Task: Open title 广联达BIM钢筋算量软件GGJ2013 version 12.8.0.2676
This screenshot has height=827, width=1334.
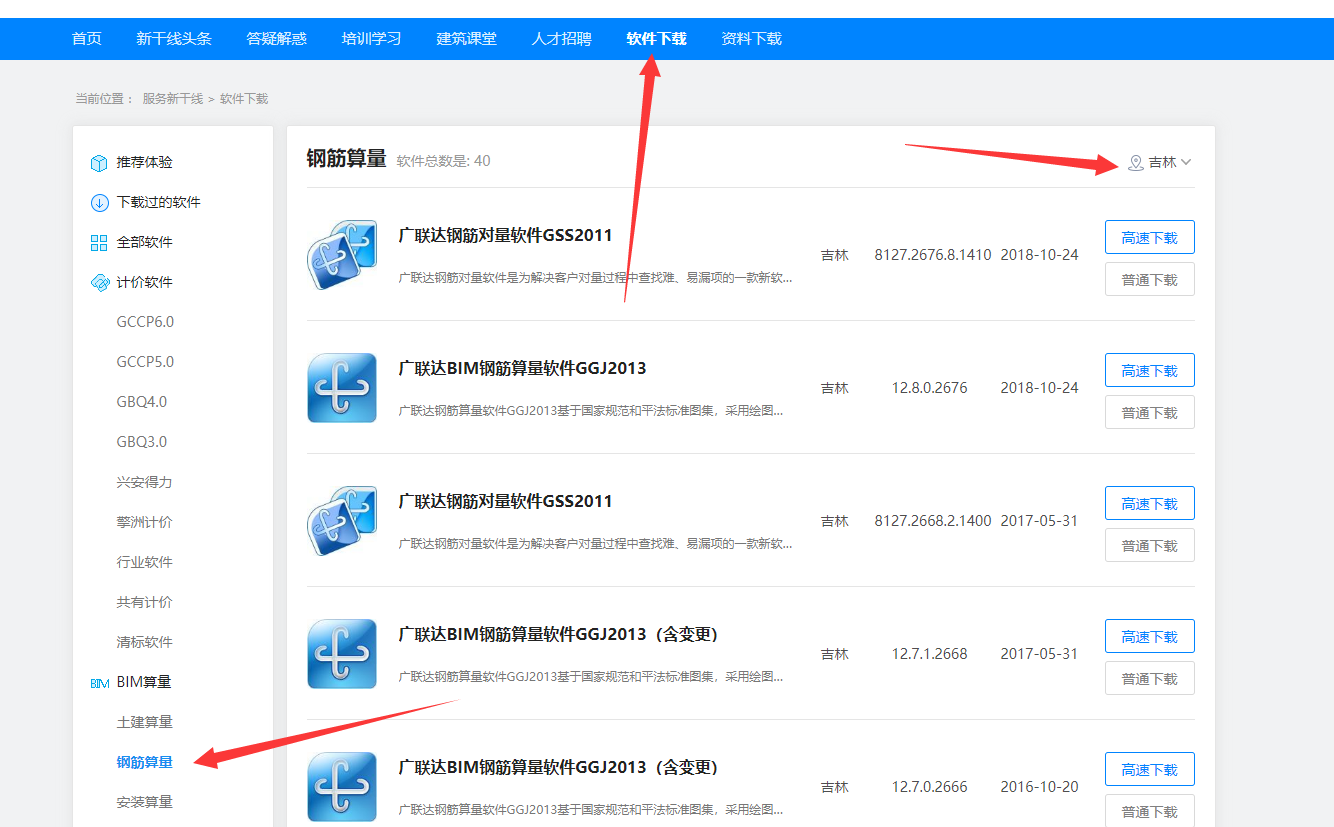Action: pyautogui.click(x=522, y=369)
